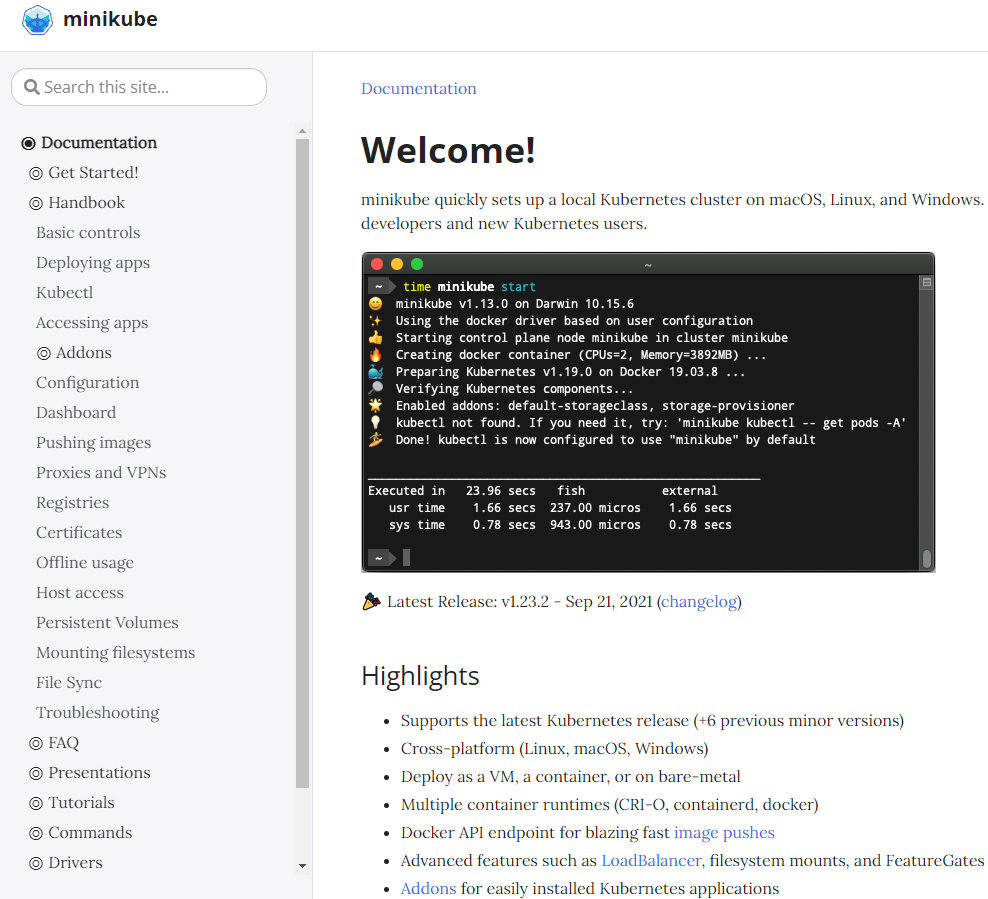Screen dimensions: 988x899
Task: Open the Host access page
Action: pos(80,593)
